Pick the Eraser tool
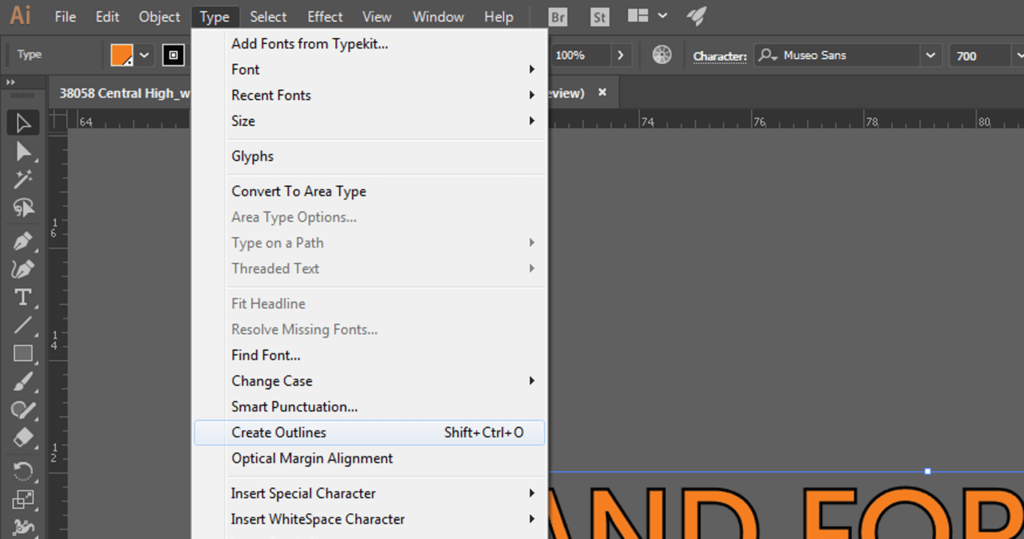 coord(23,437)
